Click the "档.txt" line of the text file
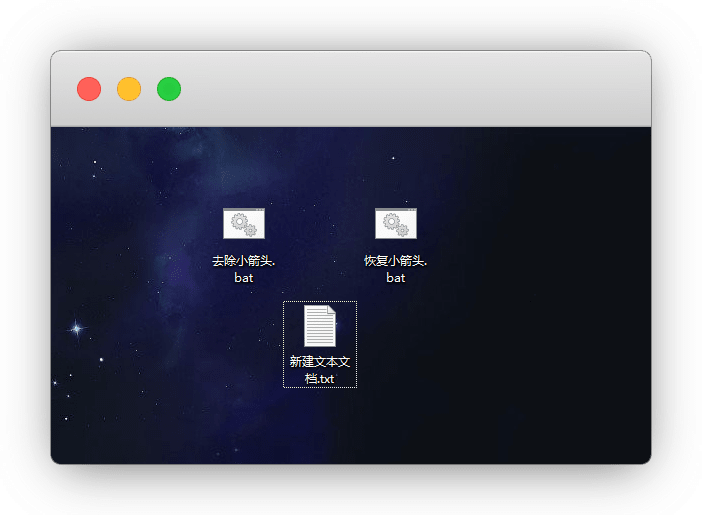 (x=319, y=379)
